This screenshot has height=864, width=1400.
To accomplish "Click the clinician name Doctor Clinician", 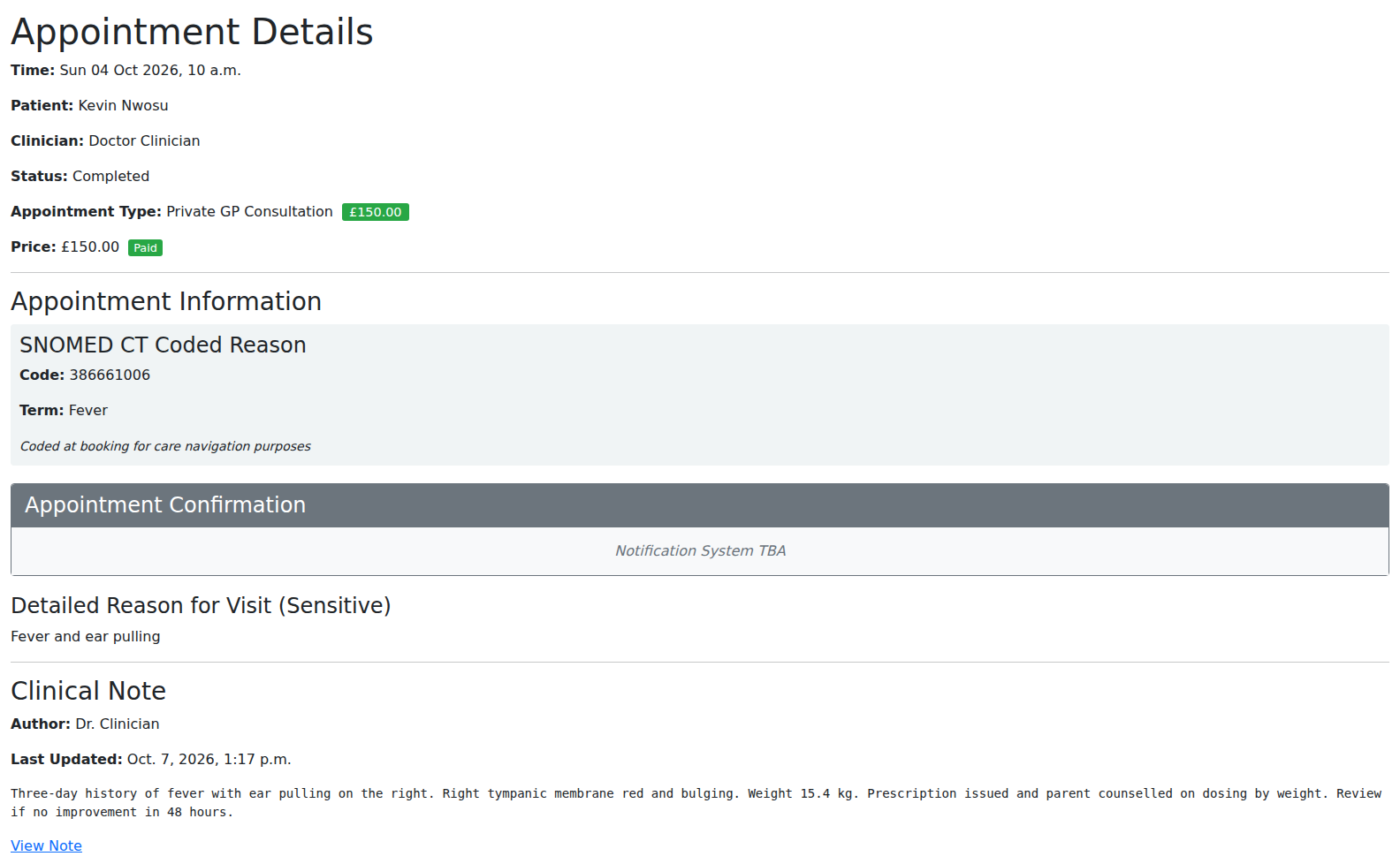I will pyautogui.click(x=144, y=141).
